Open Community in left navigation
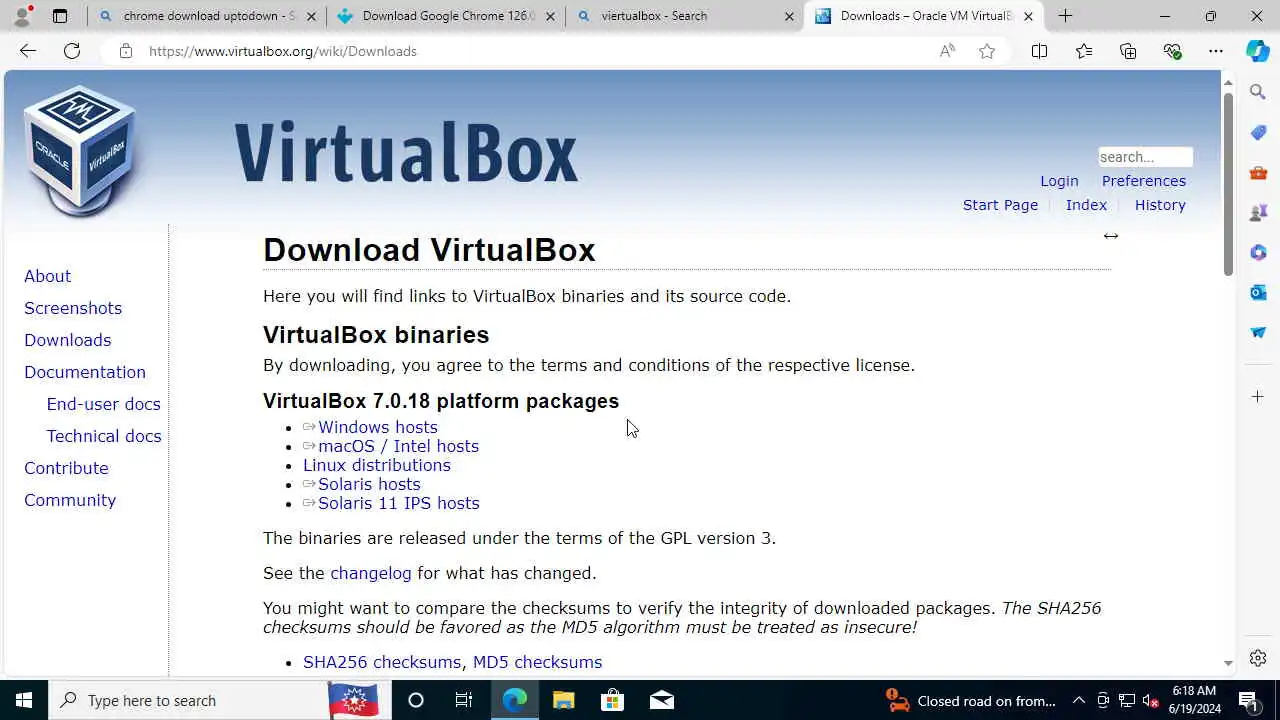 70,500
